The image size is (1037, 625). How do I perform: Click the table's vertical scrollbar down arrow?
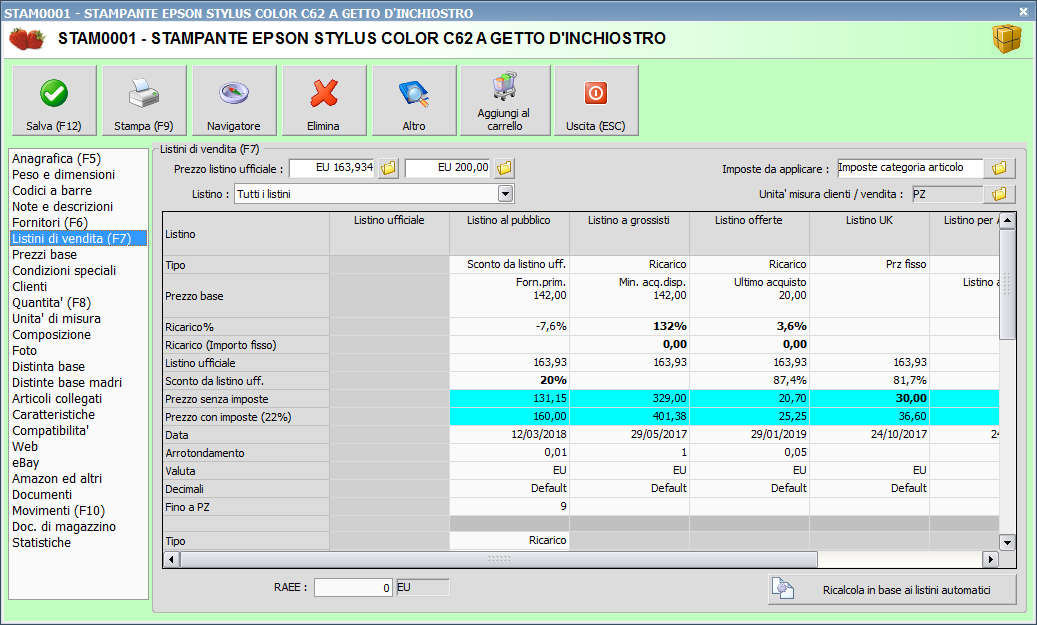(1007, 542)
